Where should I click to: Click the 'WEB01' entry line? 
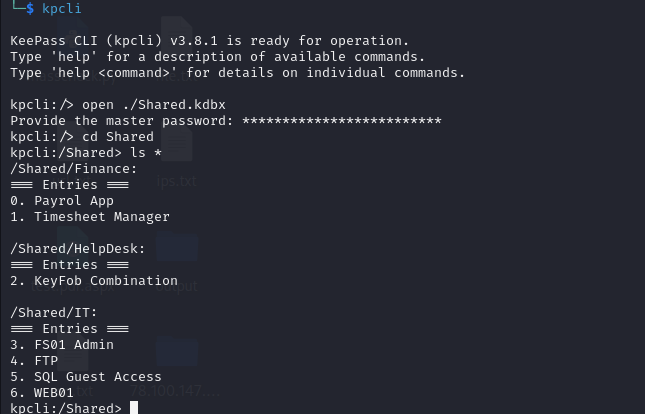(x=42, y=393)
